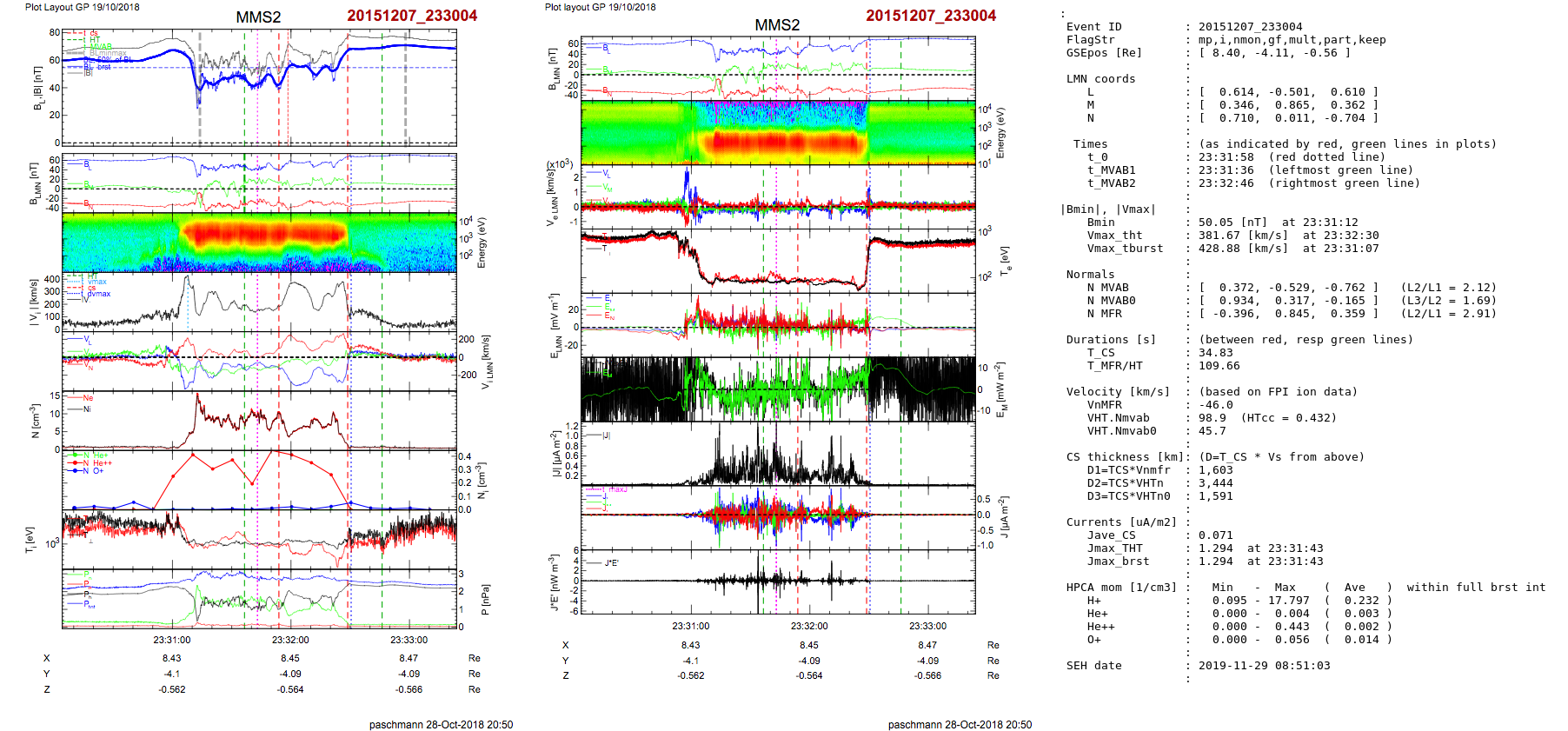Viewport: 1568px width, 731px height.
Task: Click the 'P [nPa]' axis label in the left plot
Action: (485, 600)
